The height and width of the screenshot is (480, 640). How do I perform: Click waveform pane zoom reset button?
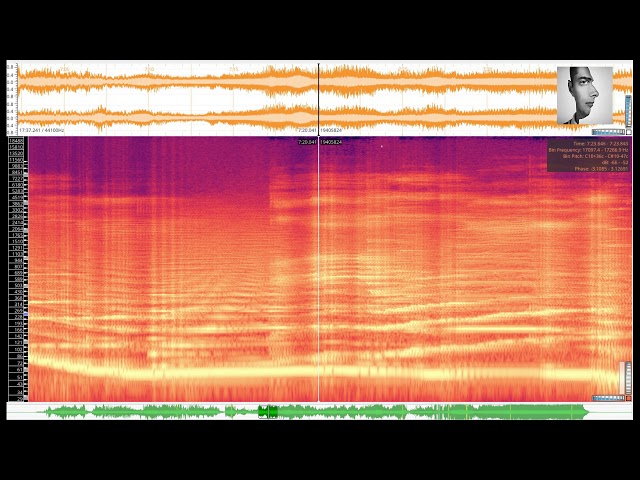[x=629, y=132]
